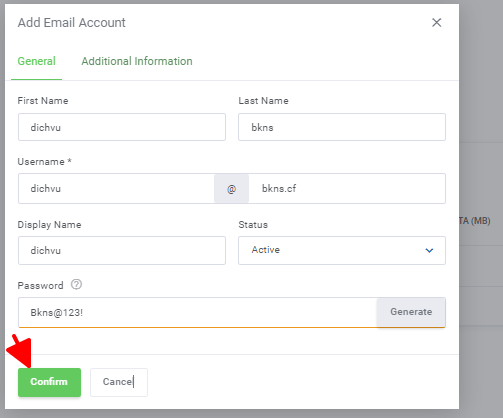Close the Add Email Account dialog
The height and width of the screenshot is (418, 503).
click(x=436, y=23)
